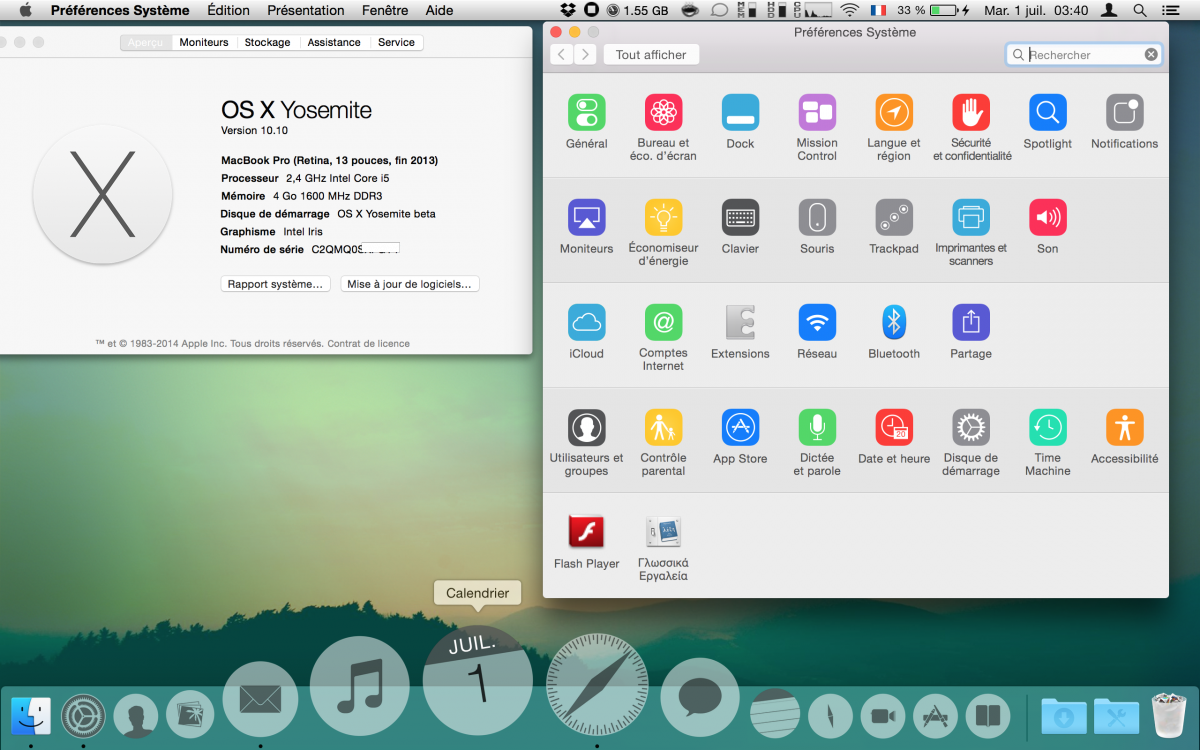
Task: Switch to the Moniteurs tab in About window
Action: pos(204,42)
